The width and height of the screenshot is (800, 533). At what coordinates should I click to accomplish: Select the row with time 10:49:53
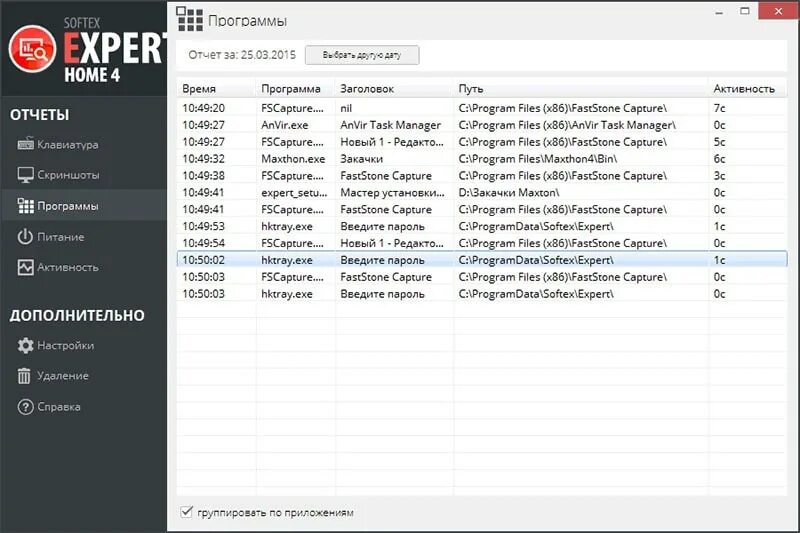coord(482,226)
